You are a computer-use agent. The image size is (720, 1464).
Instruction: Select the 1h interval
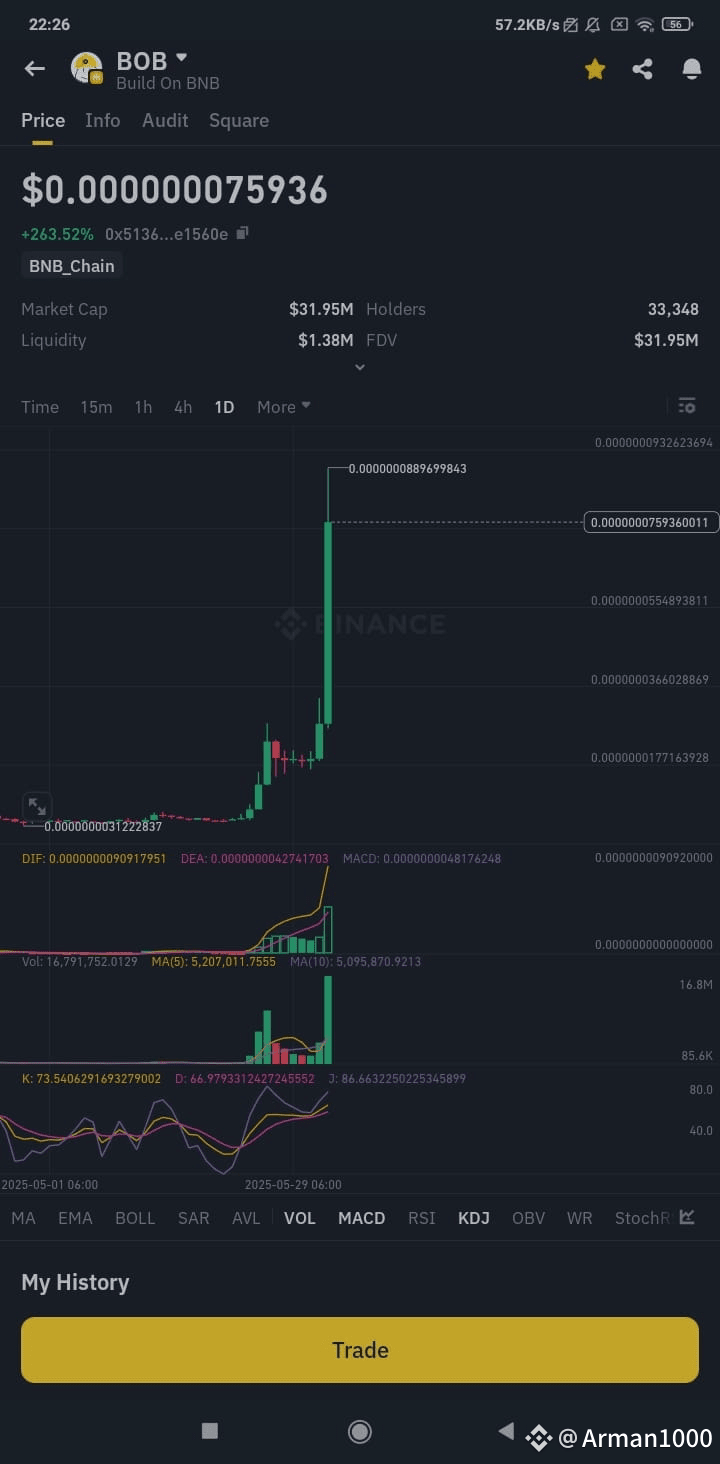tap(143, 407)
